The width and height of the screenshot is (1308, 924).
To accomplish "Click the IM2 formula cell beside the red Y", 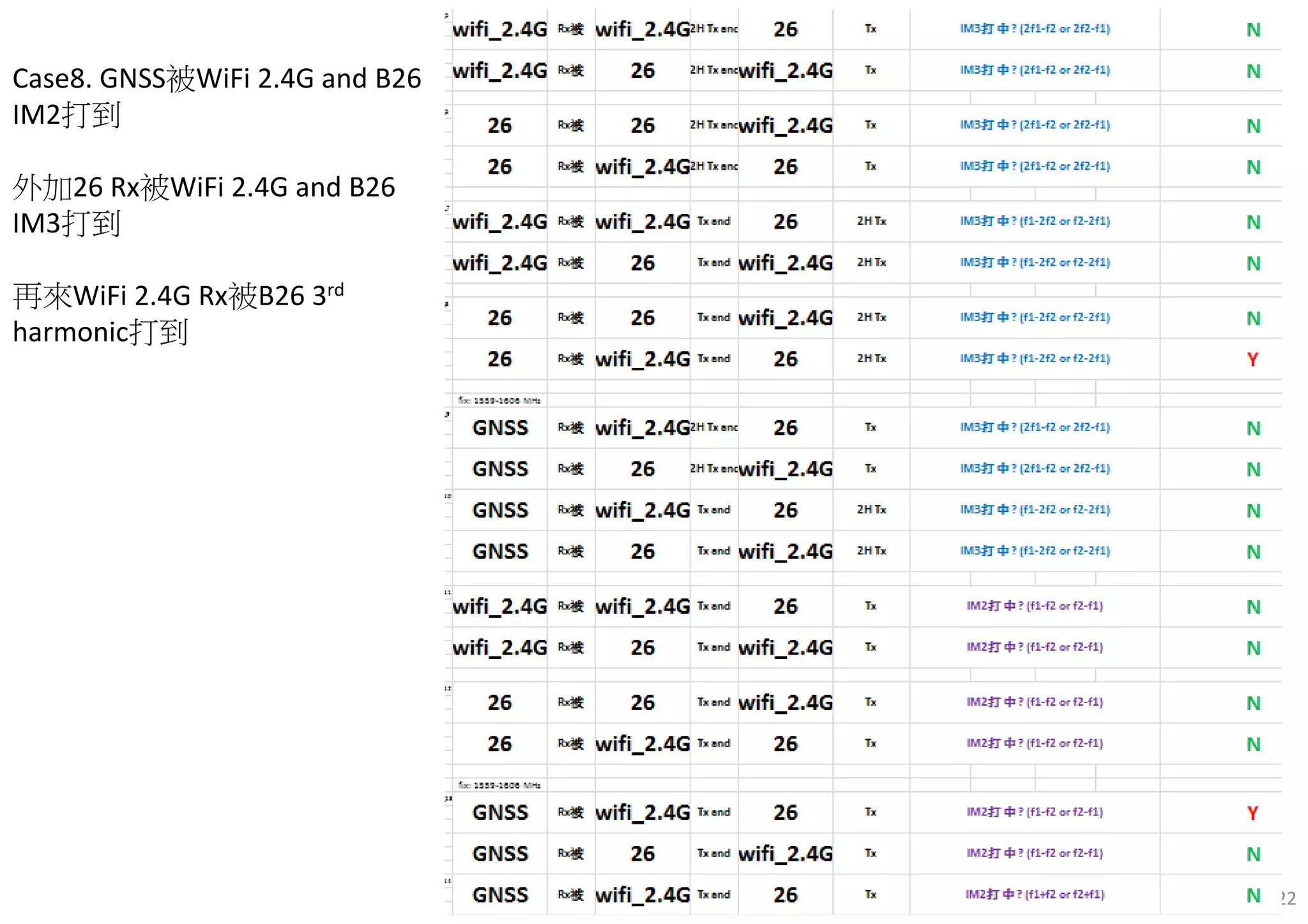I will 1035,812.
